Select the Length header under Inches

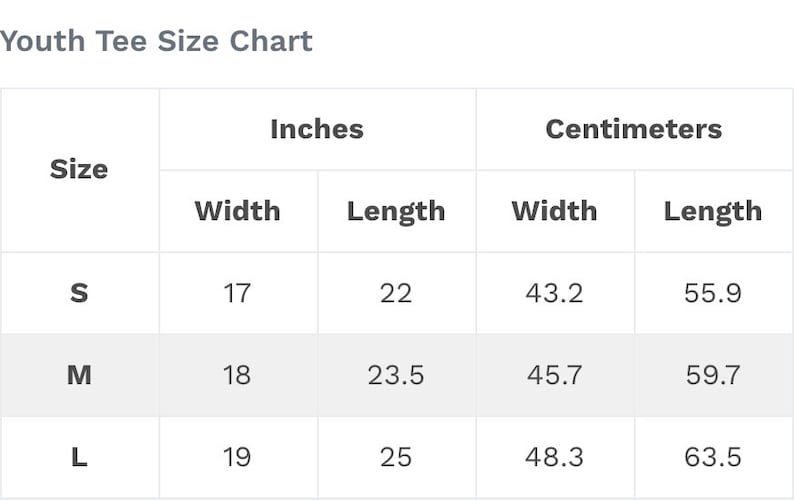click(396, 212)
